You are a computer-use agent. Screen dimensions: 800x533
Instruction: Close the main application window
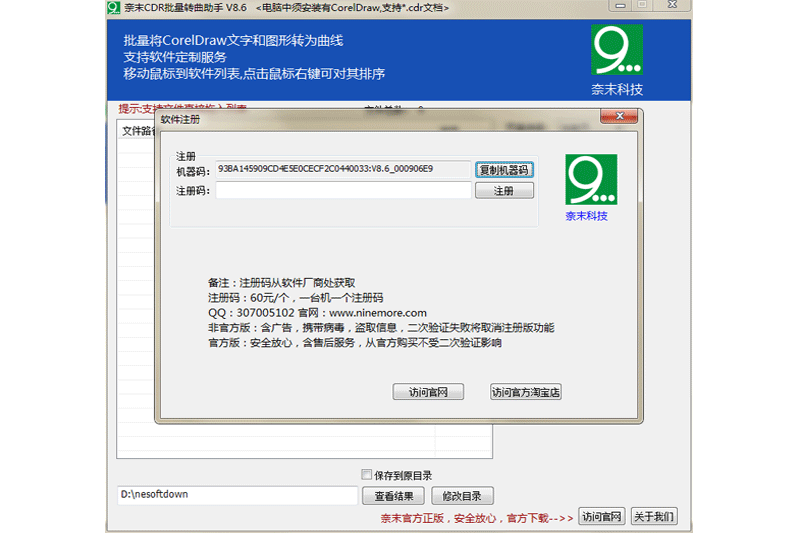tap(671, 7)
